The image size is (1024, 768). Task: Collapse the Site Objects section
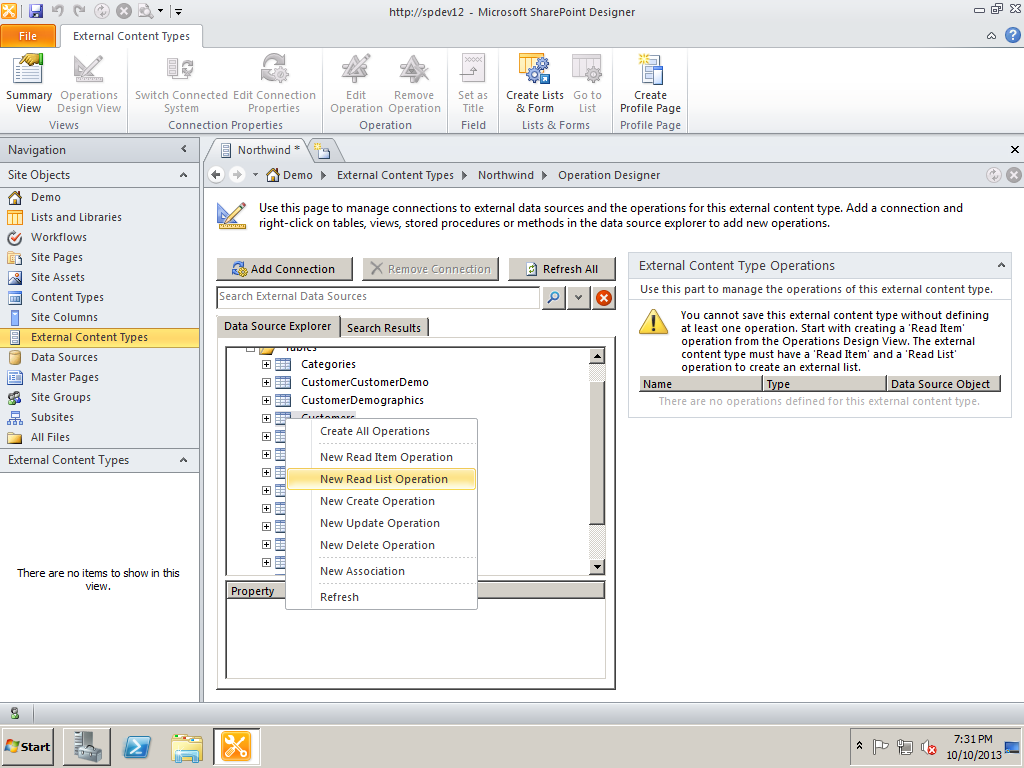click(x=184, y=175)
